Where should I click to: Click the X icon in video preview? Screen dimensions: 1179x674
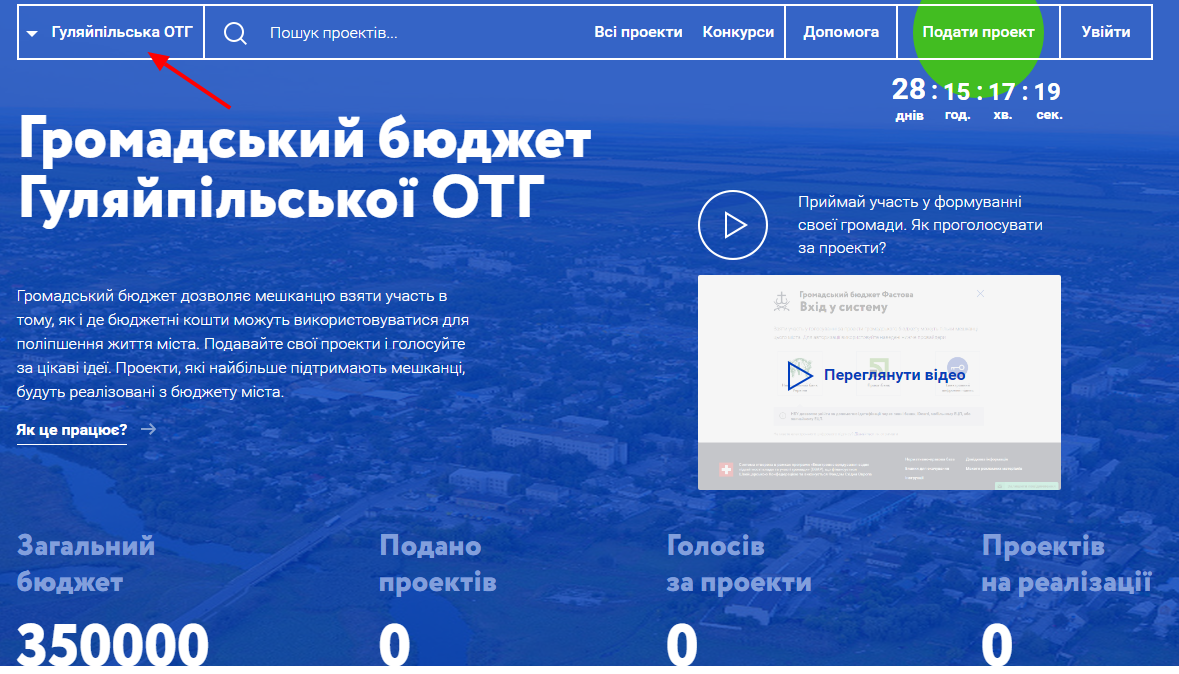pos(980,294)
